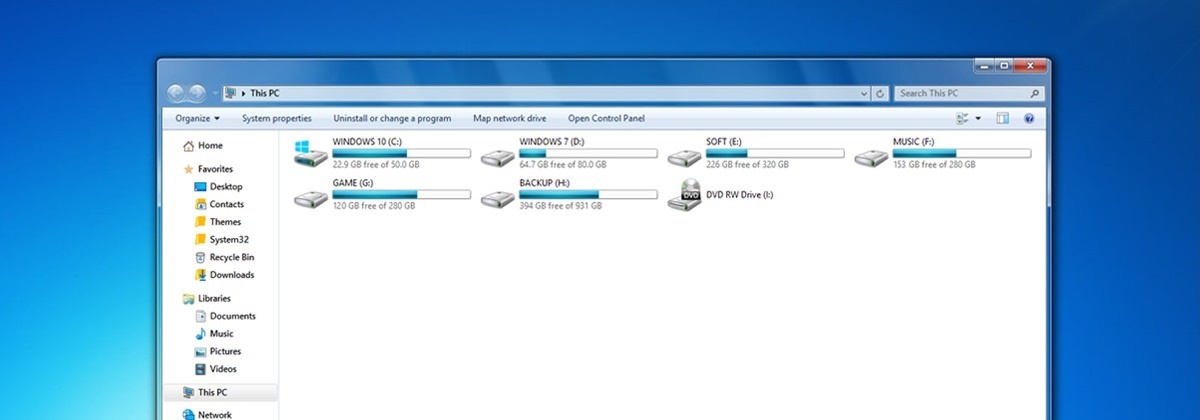
Task: Open Themes folder in Favorites
Action: (x=217, y=222)
